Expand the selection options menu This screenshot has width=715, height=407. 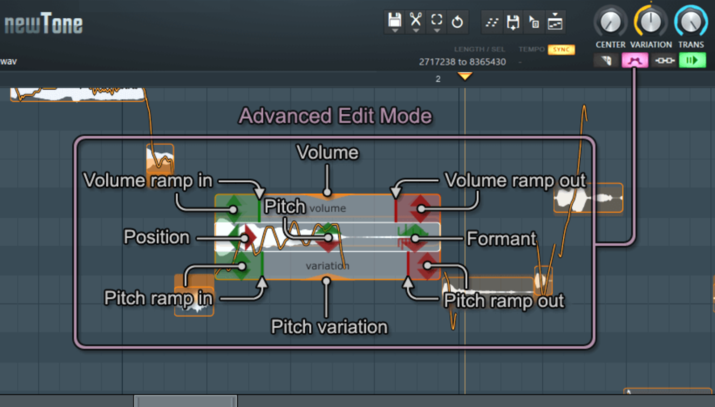tap(436, 20)
